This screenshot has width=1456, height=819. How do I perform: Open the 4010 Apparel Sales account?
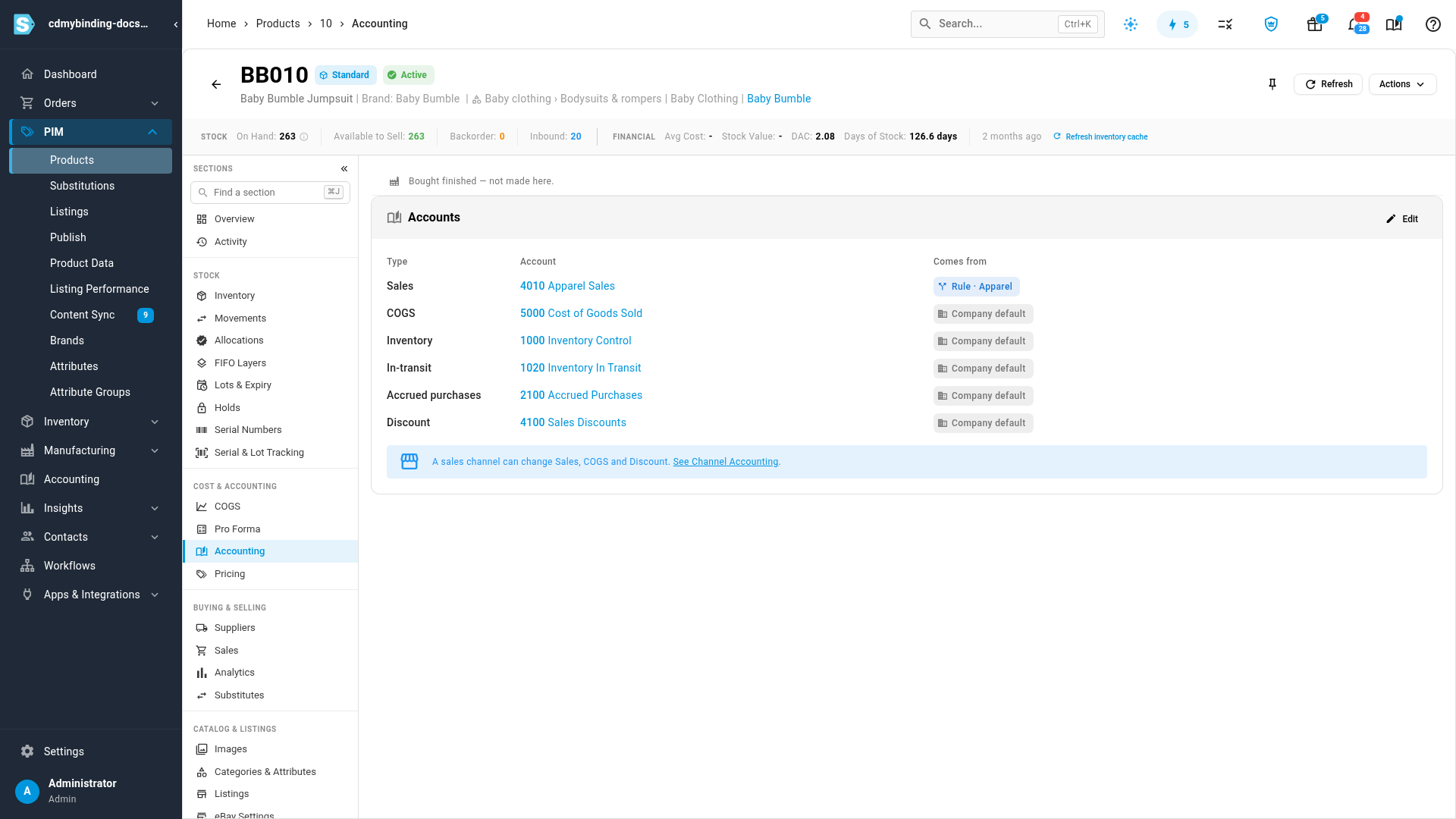(567, 286)
